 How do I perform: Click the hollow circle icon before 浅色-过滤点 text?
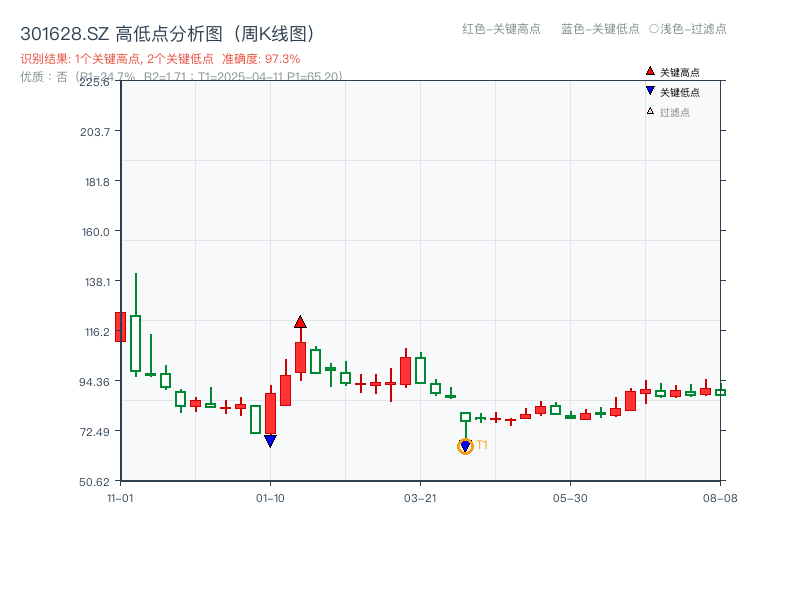pos(652,30)
